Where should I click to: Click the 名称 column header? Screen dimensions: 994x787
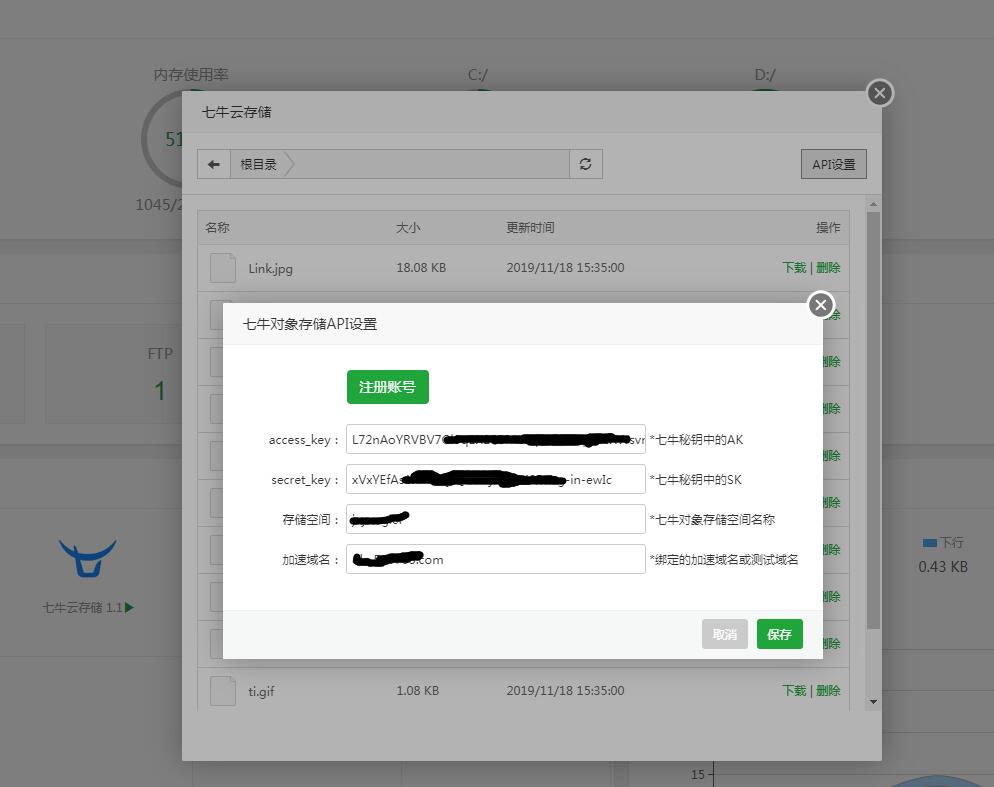coord(217,228)
